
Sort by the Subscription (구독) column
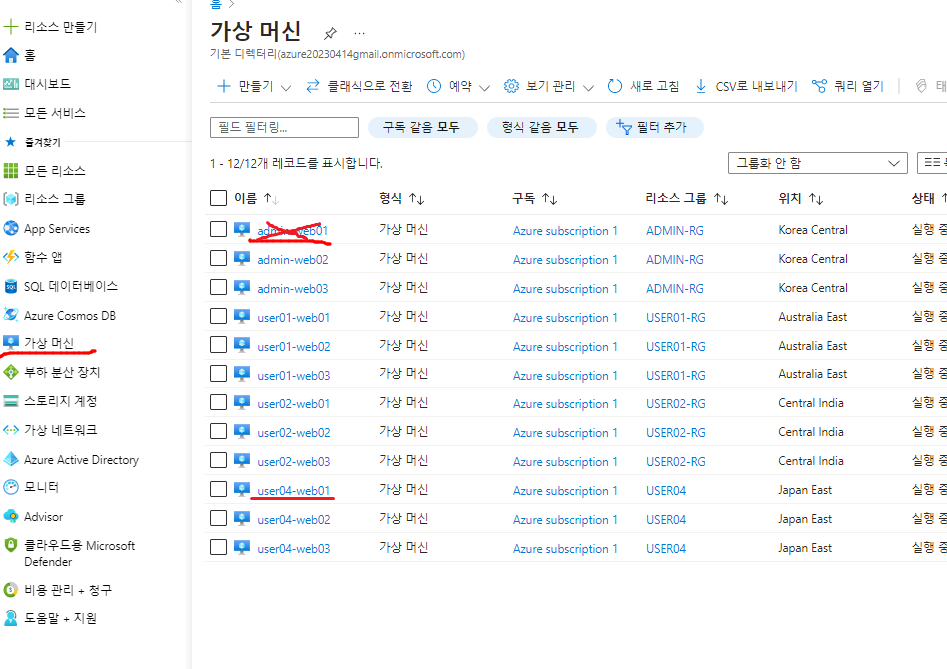click(x=535, y=198)
